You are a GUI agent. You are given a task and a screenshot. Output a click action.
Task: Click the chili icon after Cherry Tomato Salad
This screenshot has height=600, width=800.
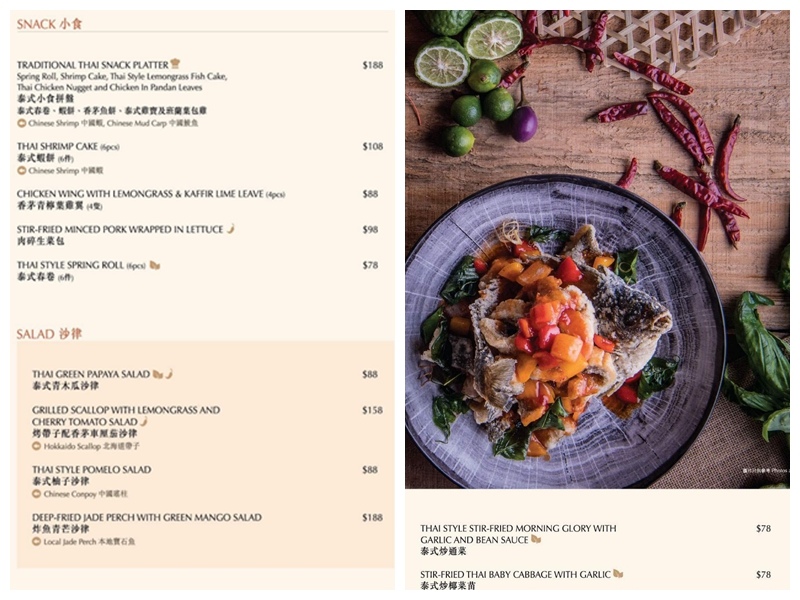coord(144,421)
